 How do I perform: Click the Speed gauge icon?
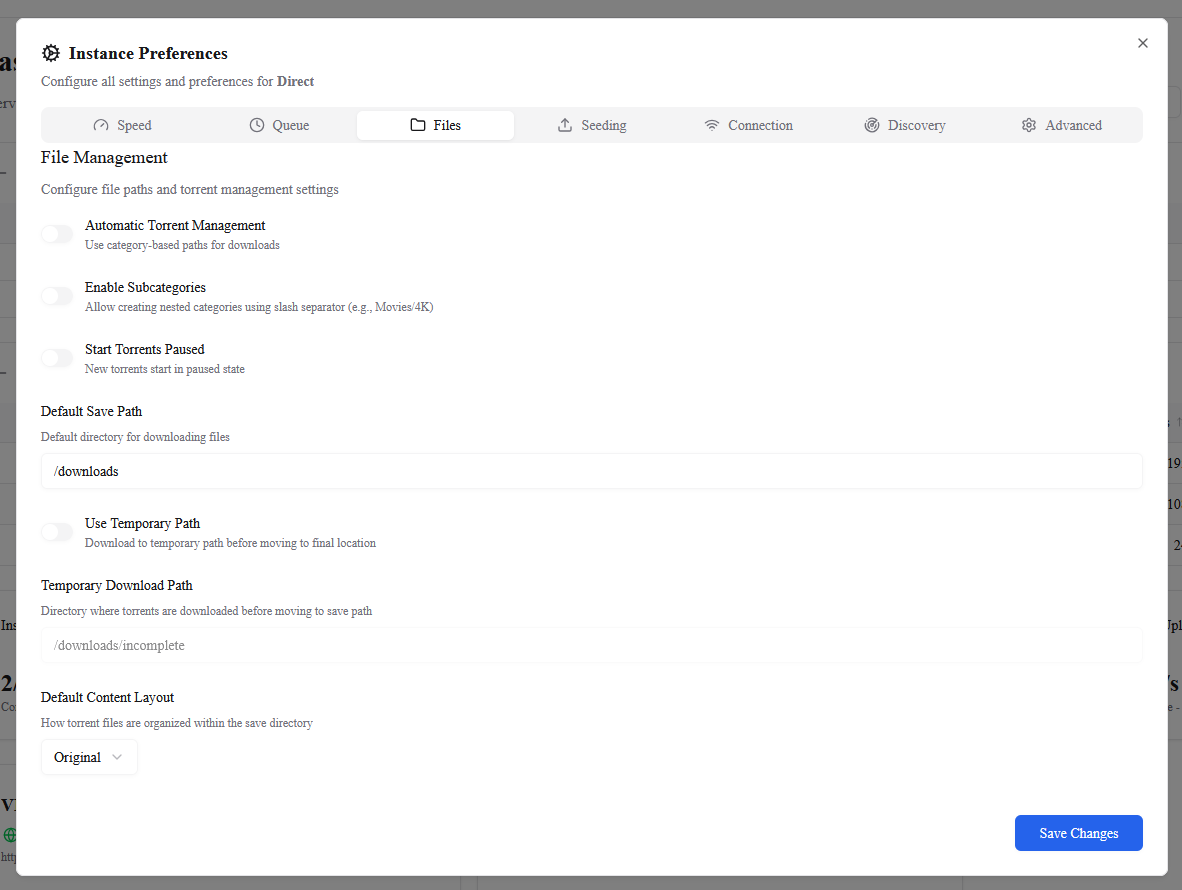[100, 125]
